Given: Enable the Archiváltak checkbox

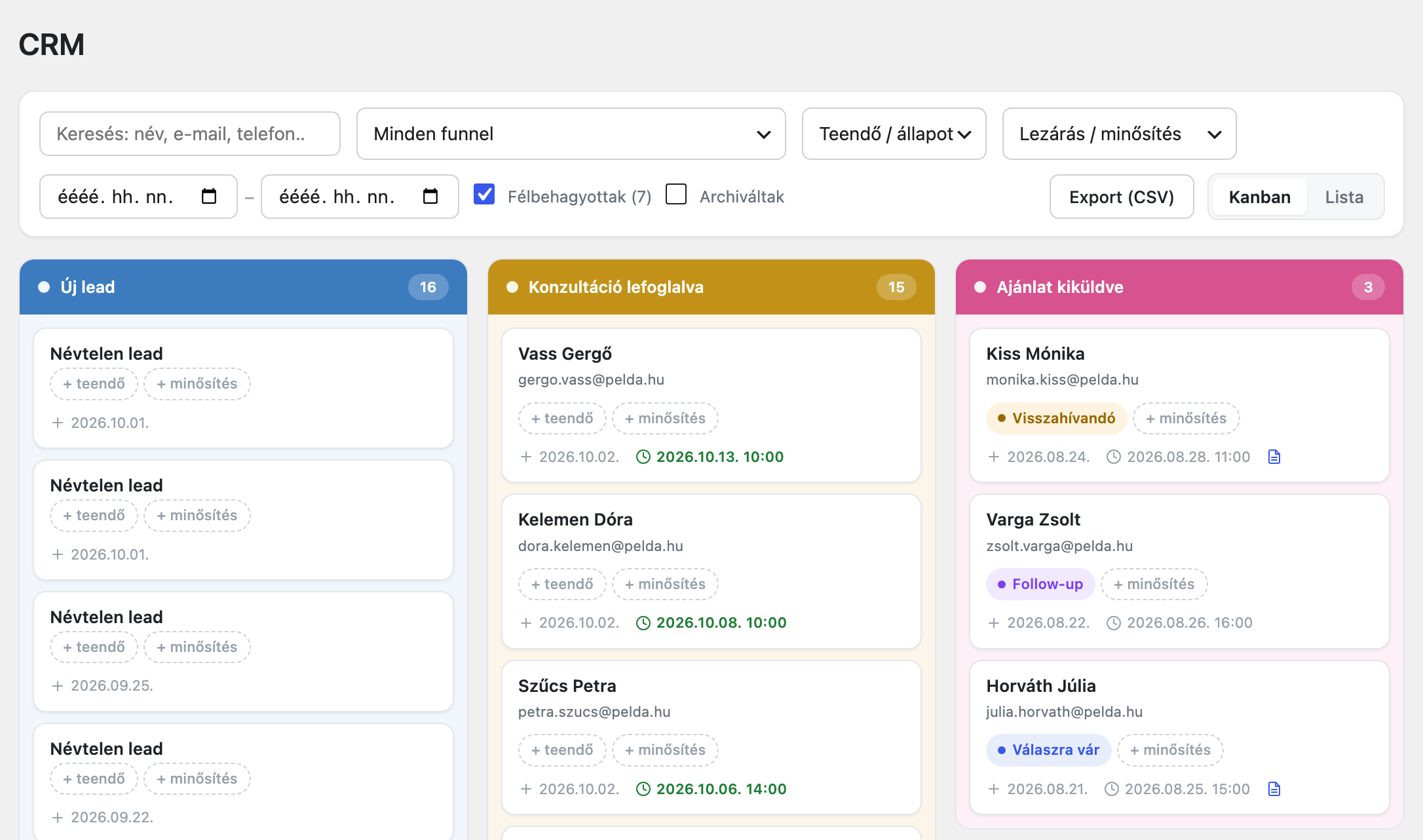Looking at the screenshot, I should click(676, 195).
